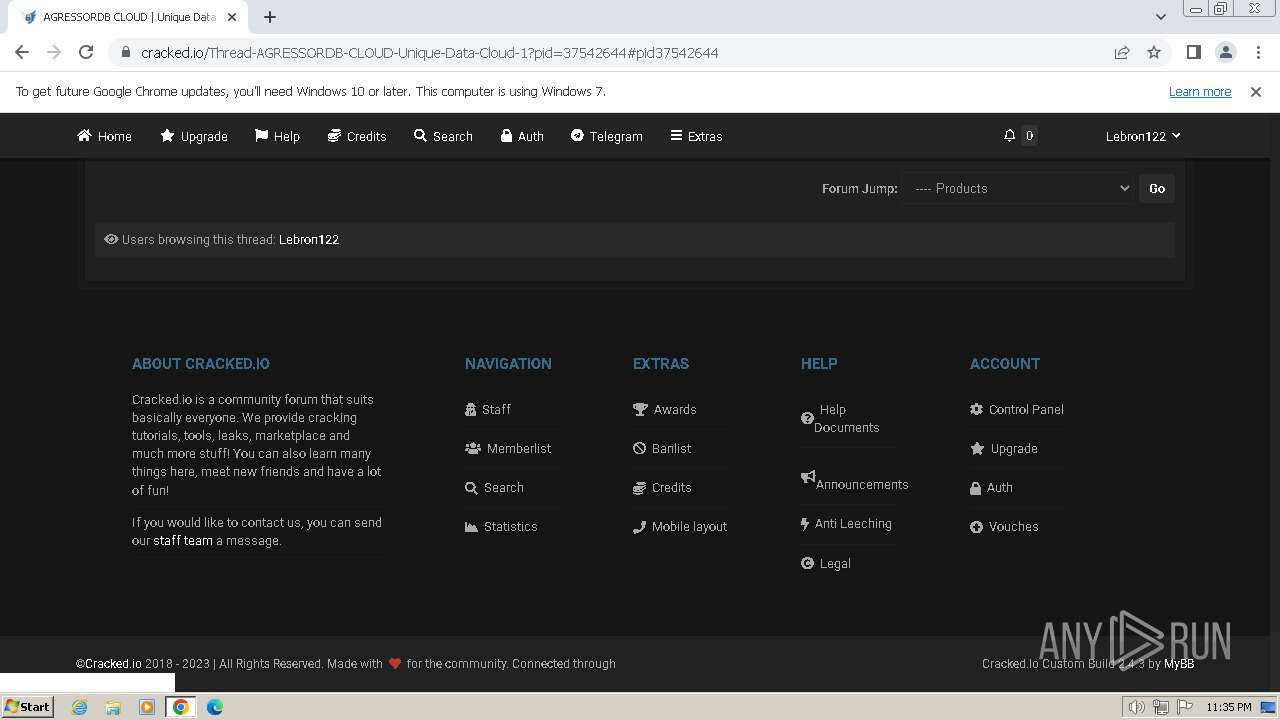This screenshot has width=1280, height=720.
Task: Click the Memberlist users icon
Action: point(473,448)
